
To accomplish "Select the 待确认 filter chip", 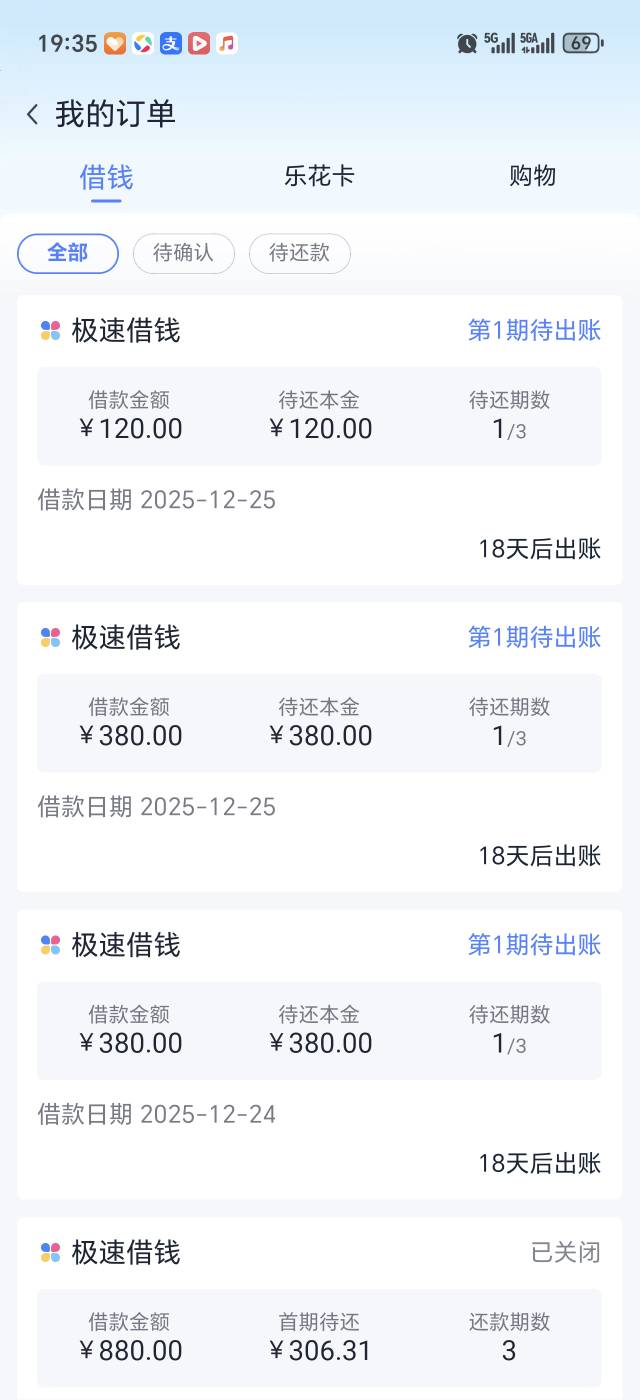I will pyautogui.click(x=183, y=253).
